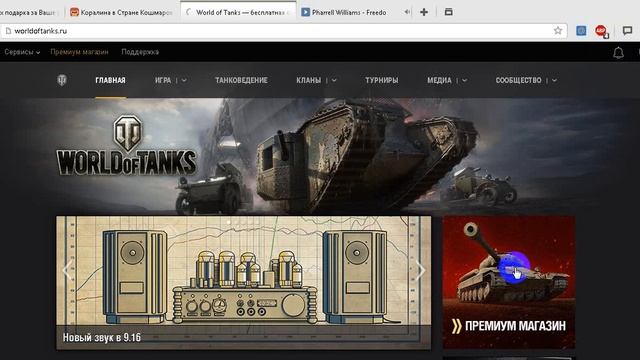Open the МЕДИА menu item
Viewport: 640px width, 360px height.
pos(439,80)
